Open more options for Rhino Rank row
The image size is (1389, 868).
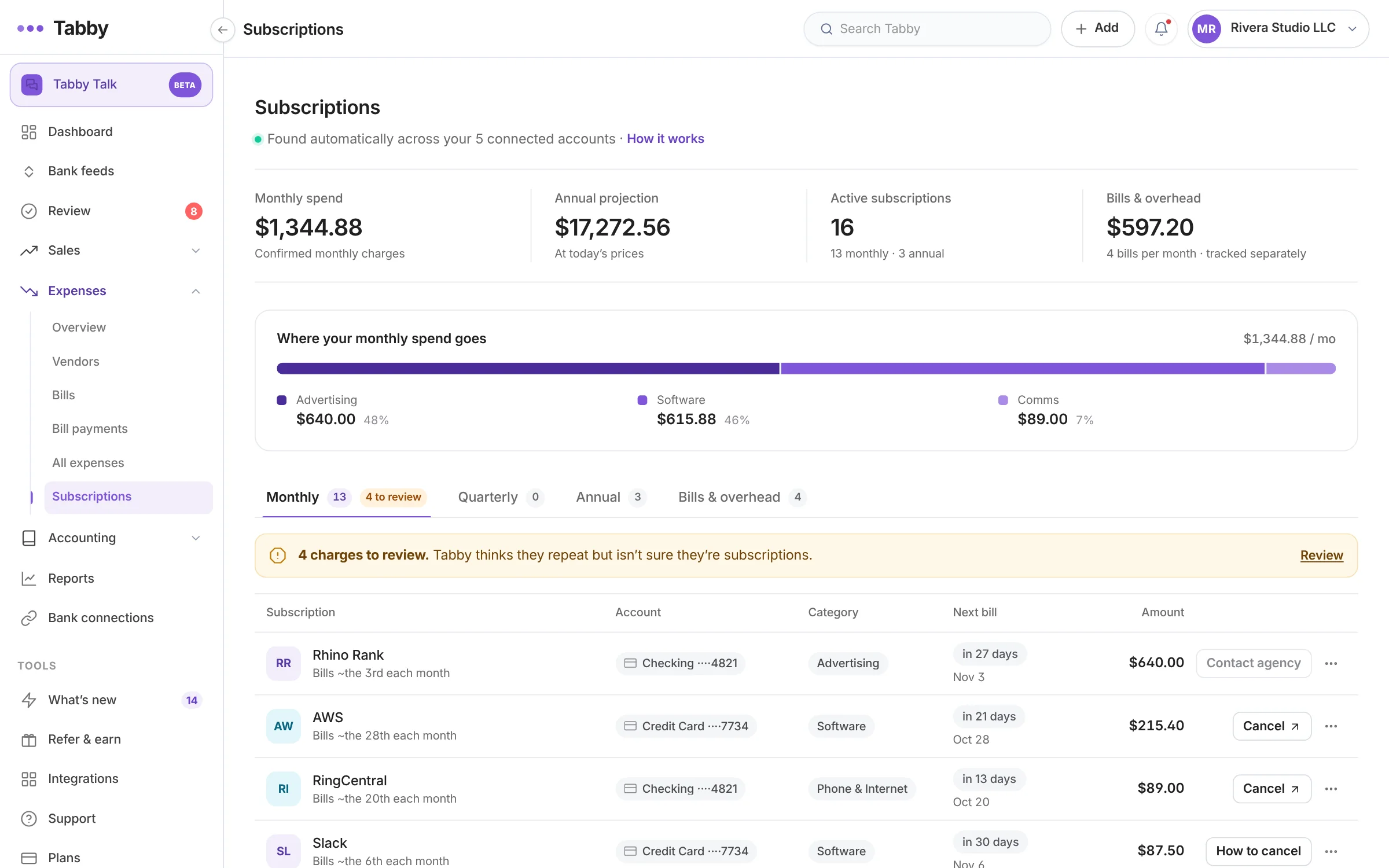coord(1331,663)
